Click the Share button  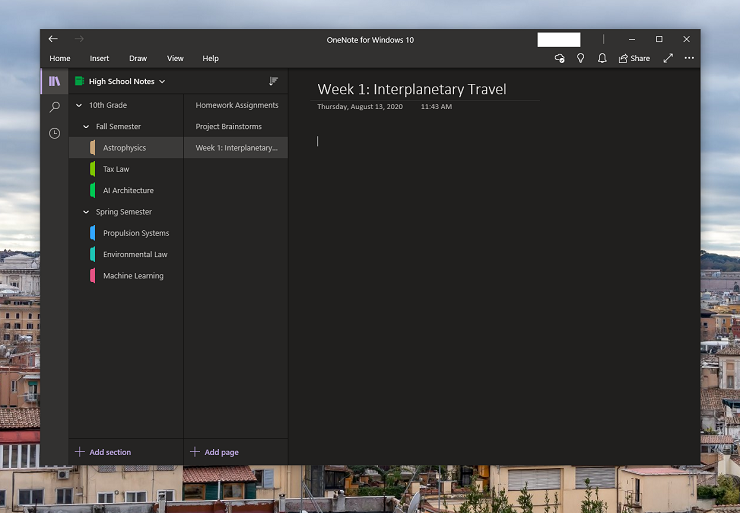634,58
